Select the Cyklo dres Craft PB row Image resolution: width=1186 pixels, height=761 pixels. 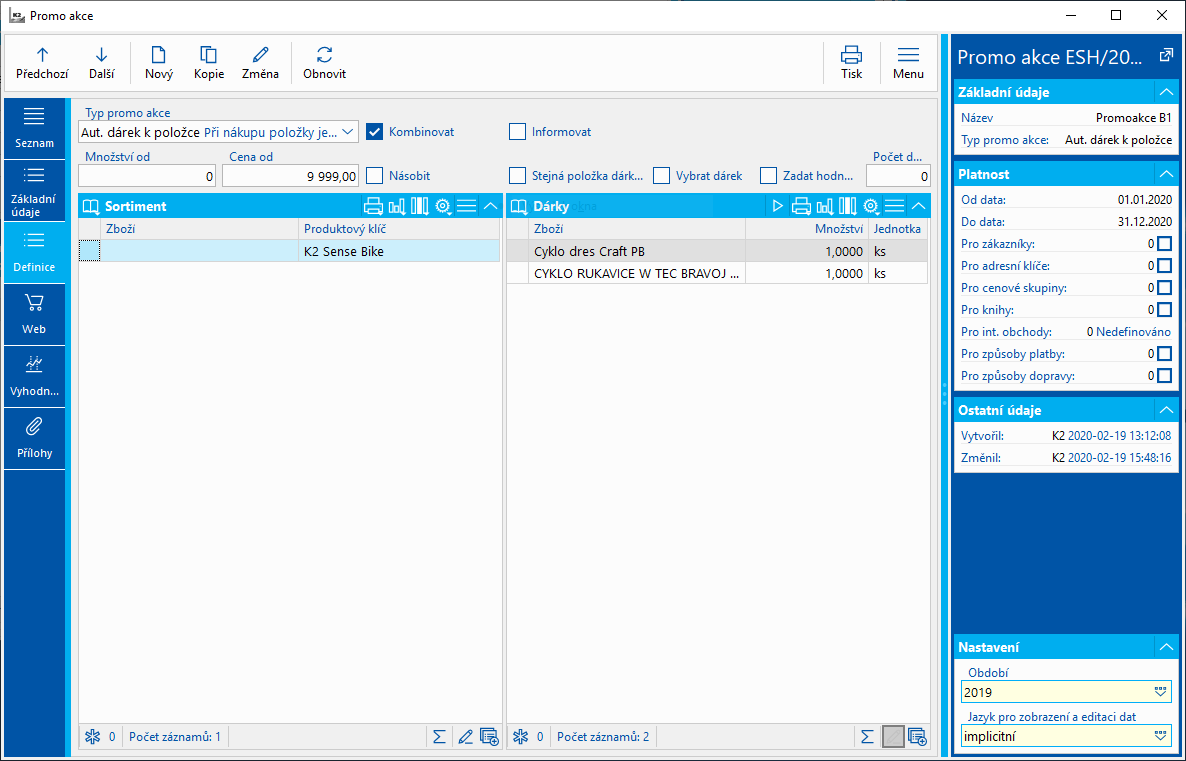(717, 251)
